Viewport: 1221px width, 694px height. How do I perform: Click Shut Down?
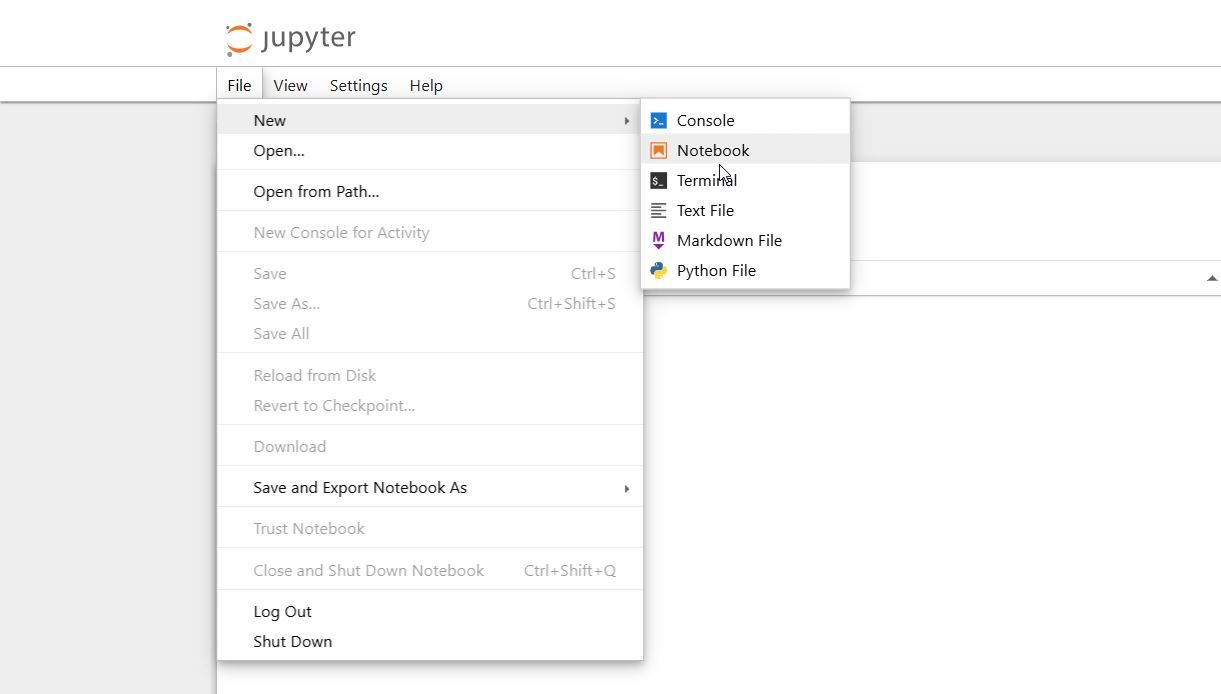(x=292, y=641)
